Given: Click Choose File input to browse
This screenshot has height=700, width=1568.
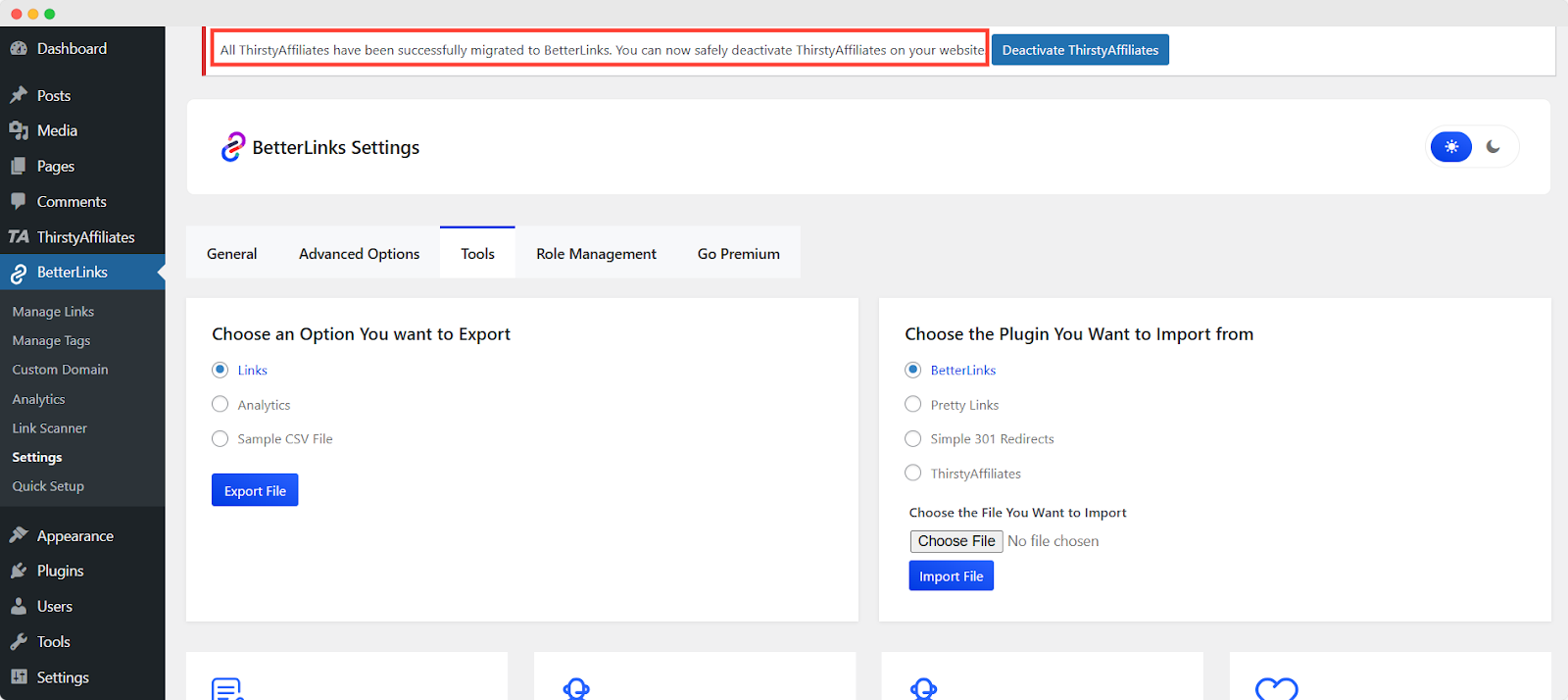Looking at the screenshot, I should (956, 541).
